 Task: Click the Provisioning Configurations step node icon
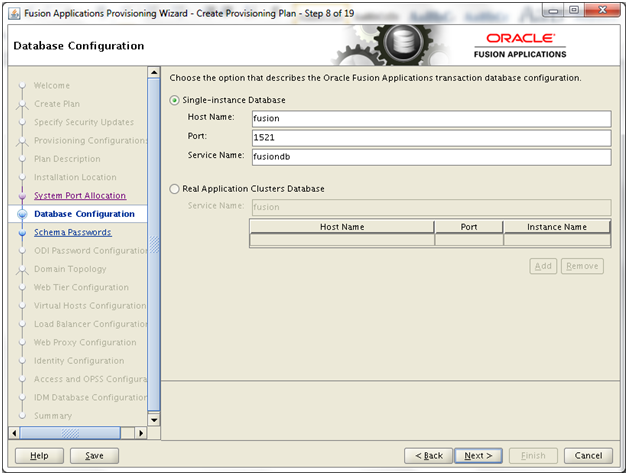click(22, 141)
